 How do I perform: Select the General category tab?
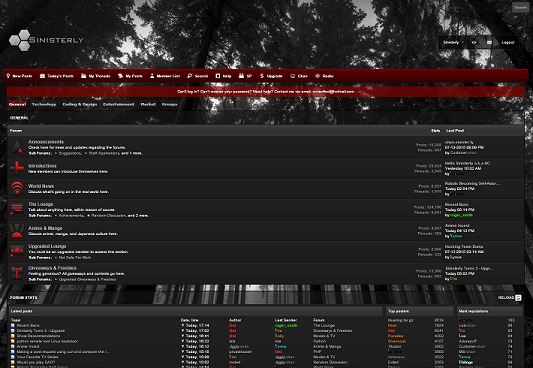point(17,104)
